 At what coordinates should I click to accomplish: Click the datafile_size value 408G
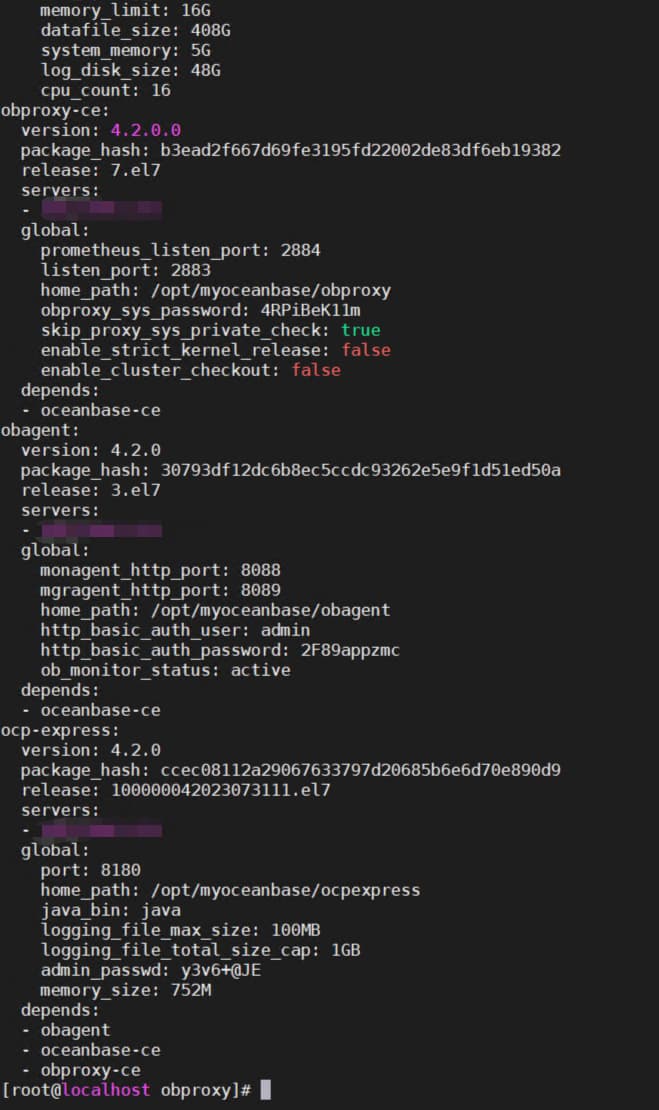tap(211, 30)
